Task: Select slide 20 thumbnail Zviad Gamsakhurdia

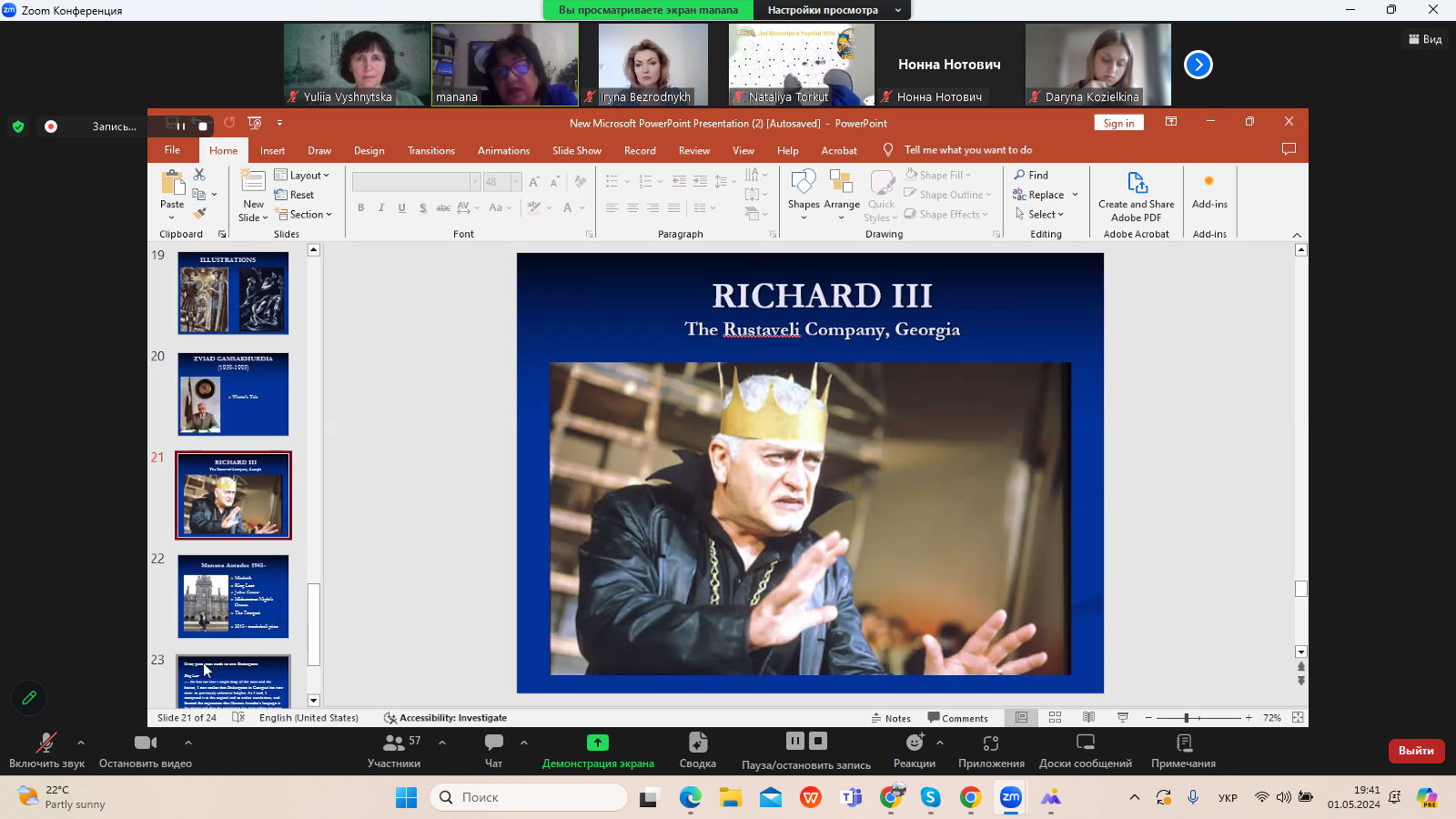Action: click(x=233, y=394)
